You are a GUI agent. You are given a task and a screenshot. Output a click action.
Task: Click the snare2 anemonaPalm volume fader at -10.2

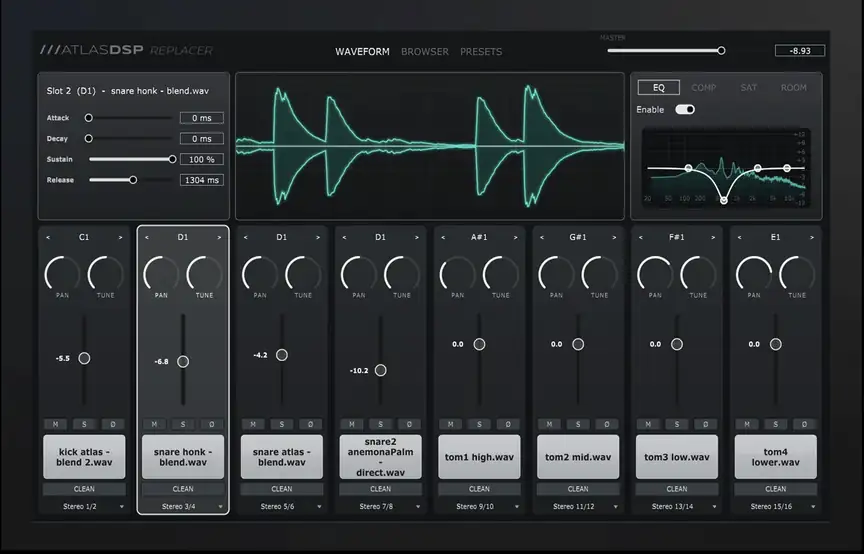(380, 370)
